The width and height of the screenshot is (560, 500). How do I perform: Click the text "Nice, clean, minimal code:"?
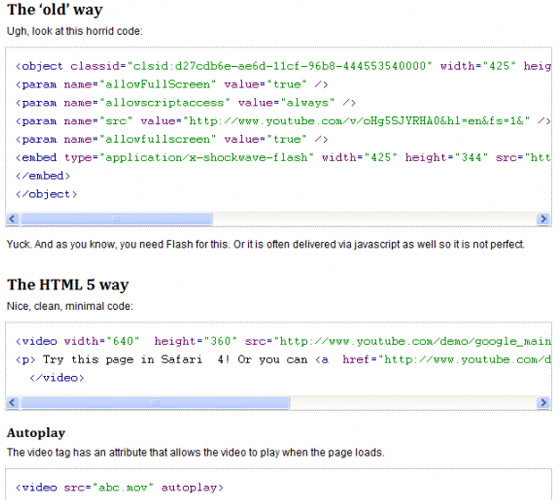pyautogui.click(x=70, y=306)
